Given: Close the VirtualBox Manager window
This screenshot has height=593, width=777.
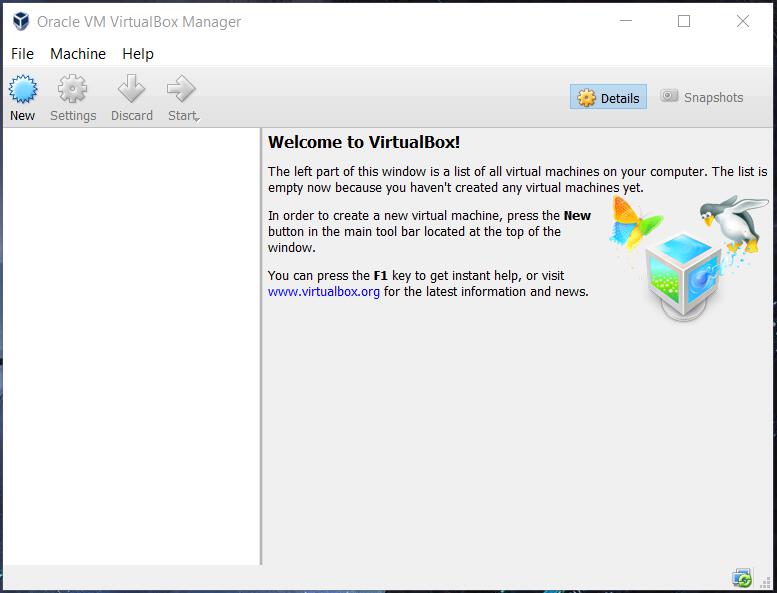Looking at the screenshot, I should click(x=742, y=21).
